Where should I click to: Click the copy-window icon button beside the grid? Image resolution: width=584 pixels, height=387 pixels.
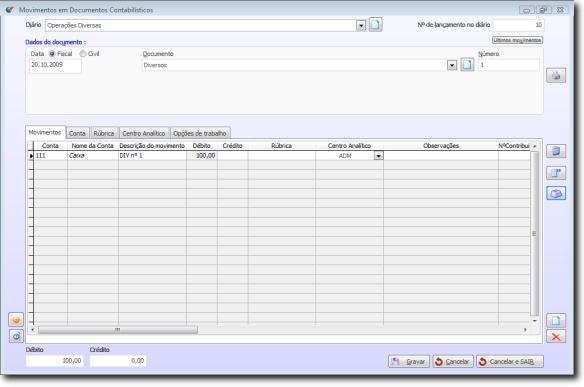(556, 172)
